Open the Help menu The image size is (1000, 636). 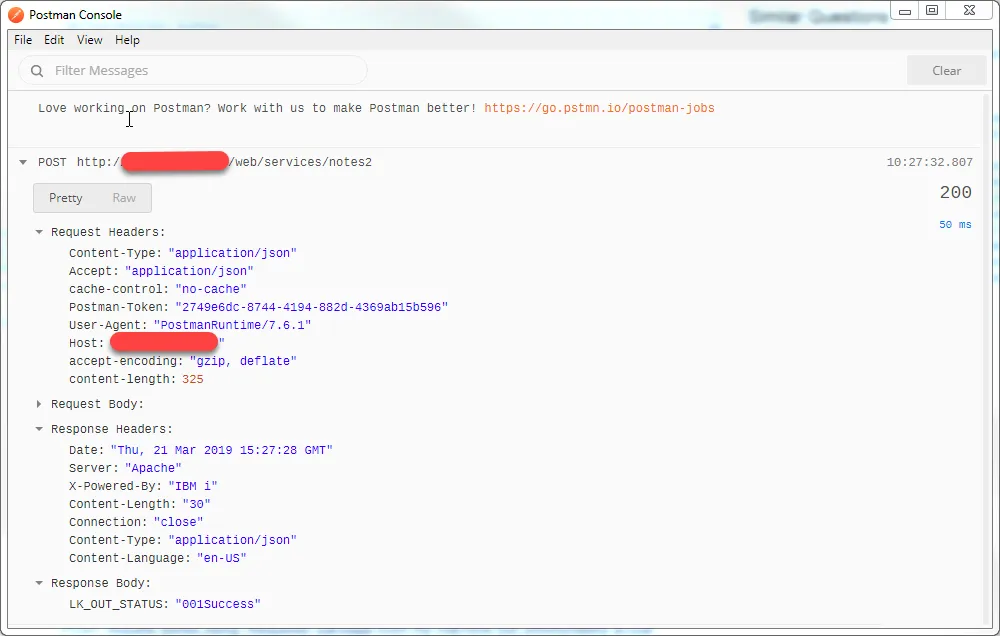pyautogui.click(x=128, y=40)
